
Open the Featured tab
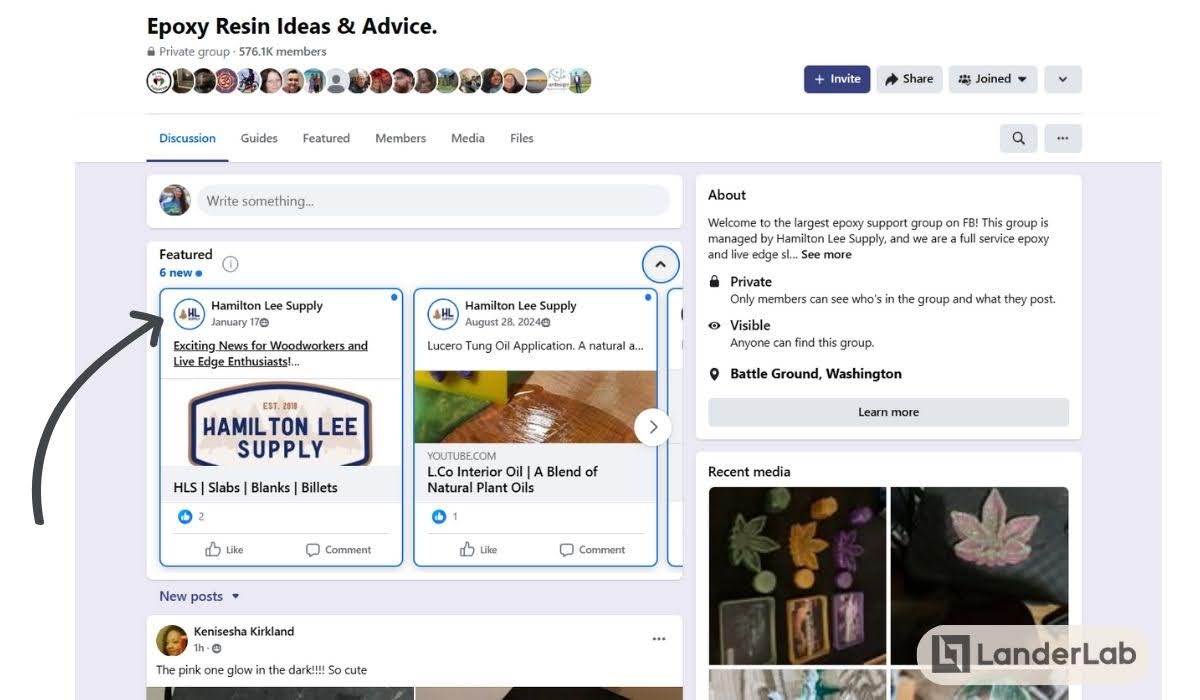pyautogui.click(x=326, y=138)
